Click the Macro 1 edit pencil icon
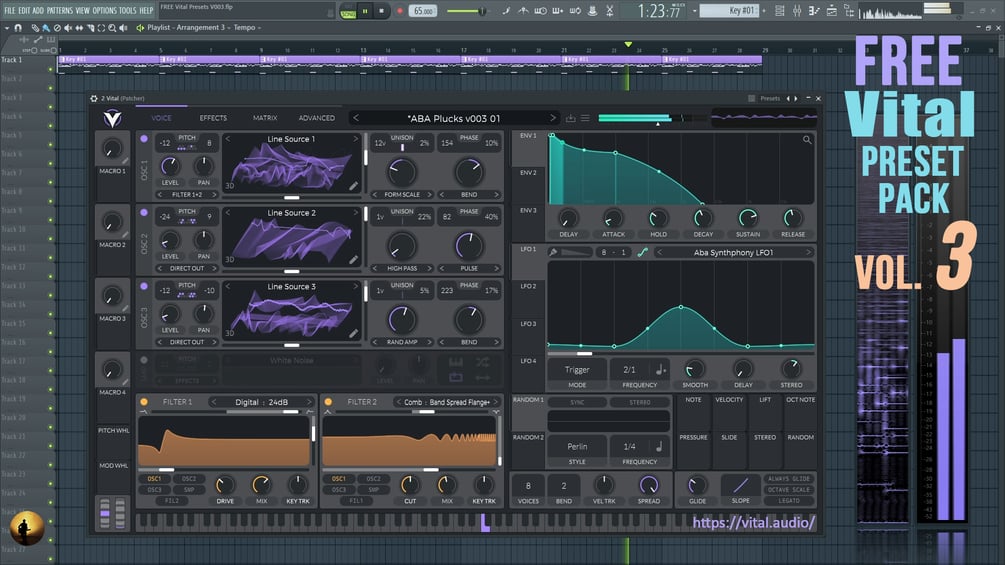The height and width of the screenshot is (565, 1005). tap(126, 161)
